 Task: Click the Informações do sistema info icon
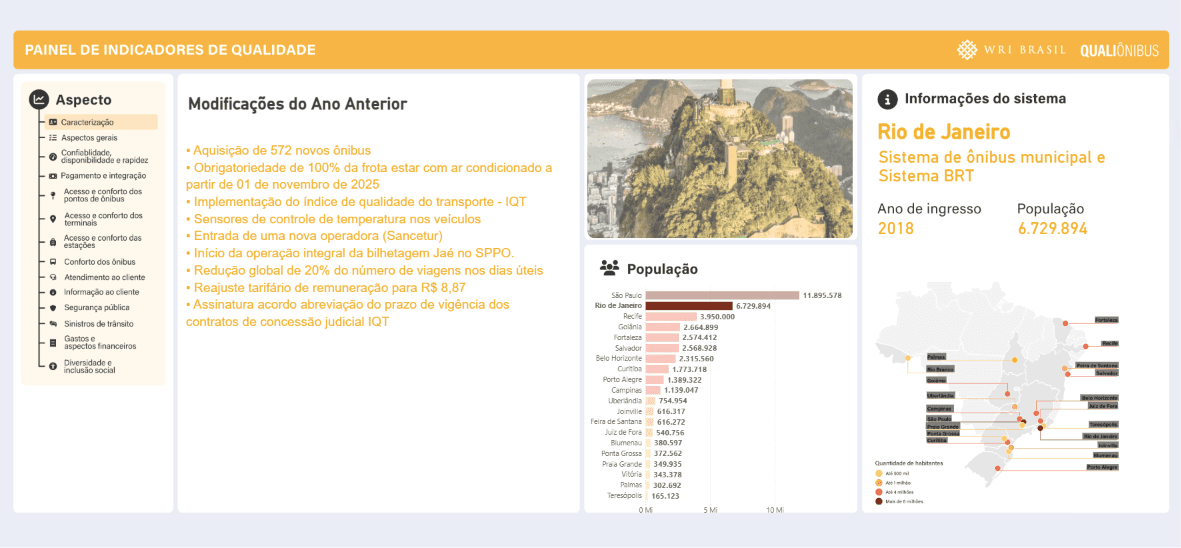click(x=889, y=99)
